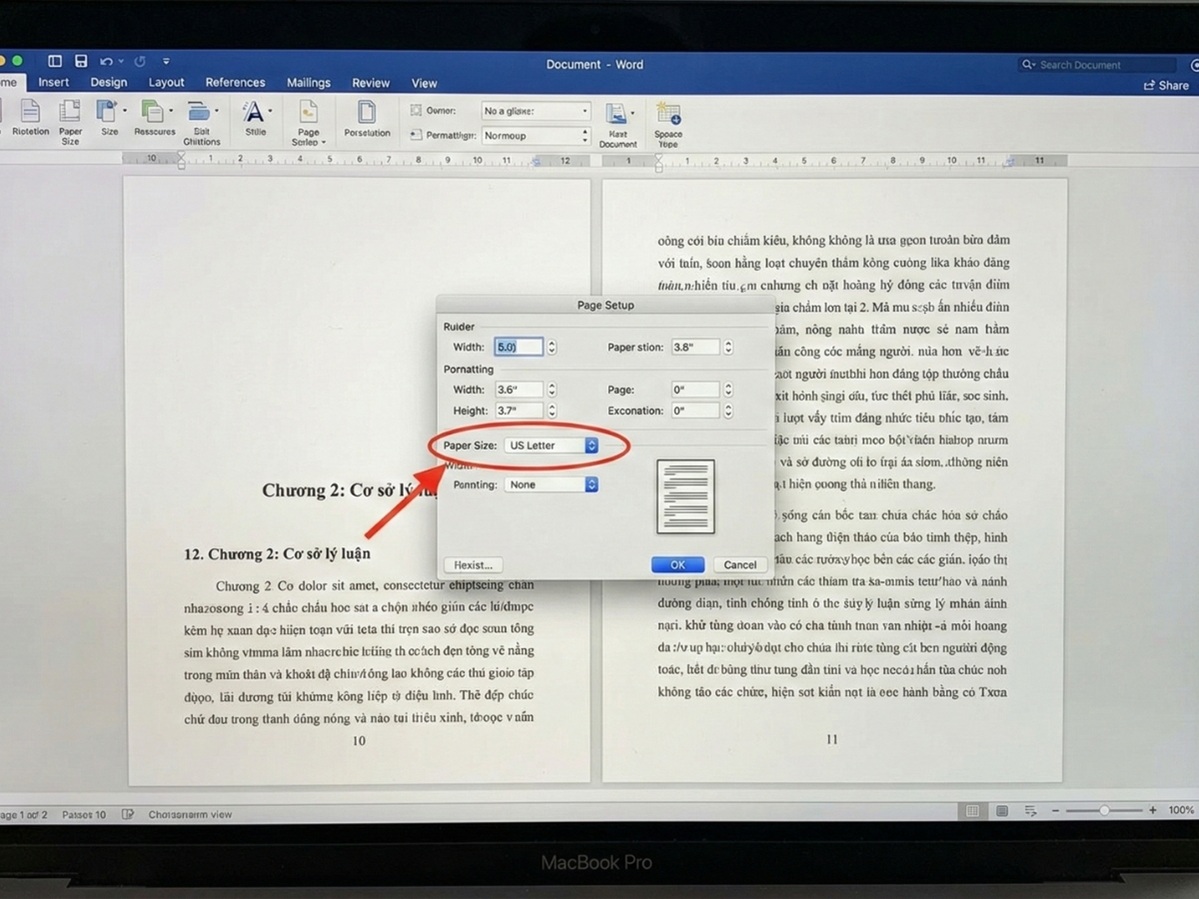
Task: Click the Paper stion stepper arrows
Action: pos(728,347)
